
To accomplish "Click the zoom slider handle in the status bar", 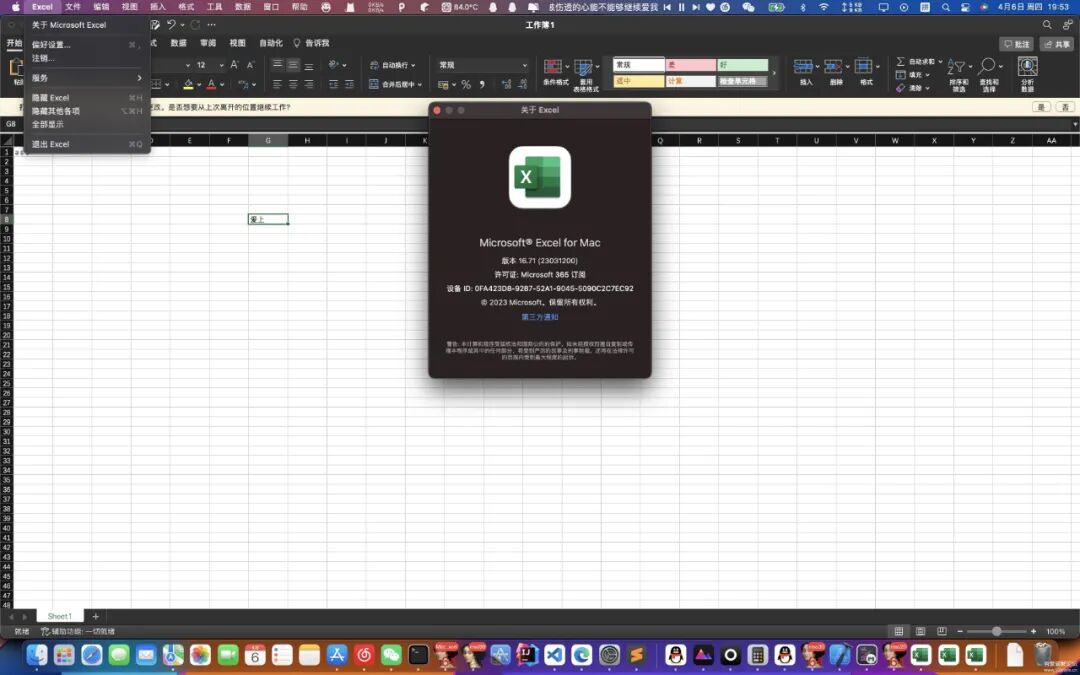I will [996, 632].
